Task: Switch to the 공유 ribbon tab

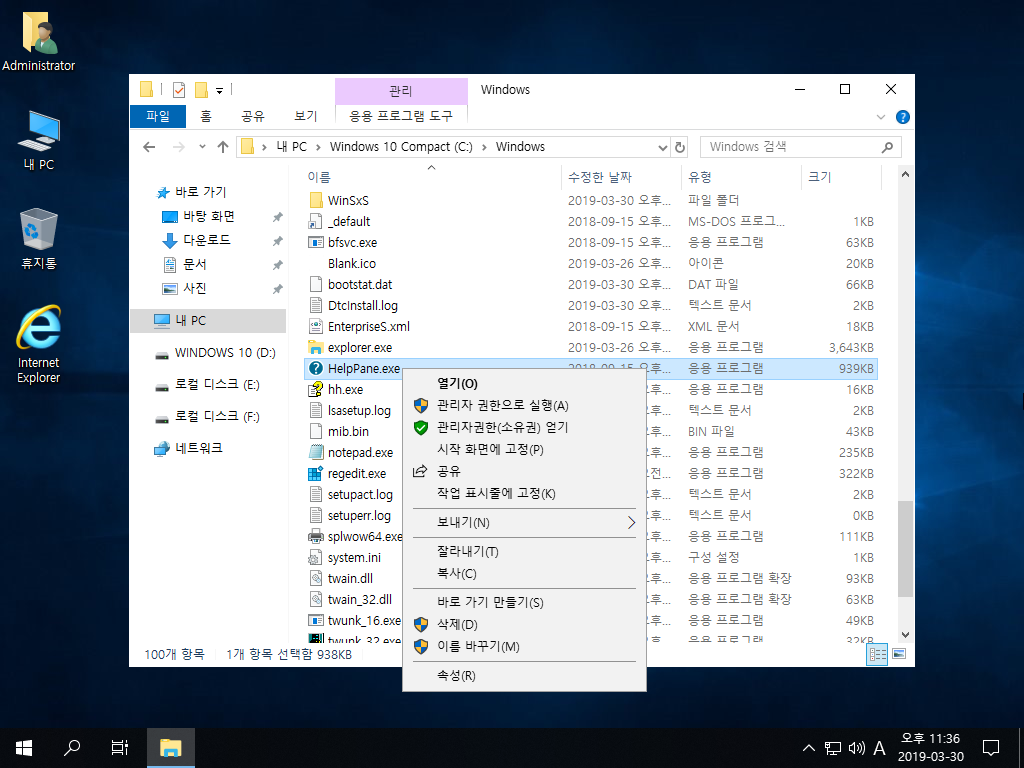Action: [253, 116]
